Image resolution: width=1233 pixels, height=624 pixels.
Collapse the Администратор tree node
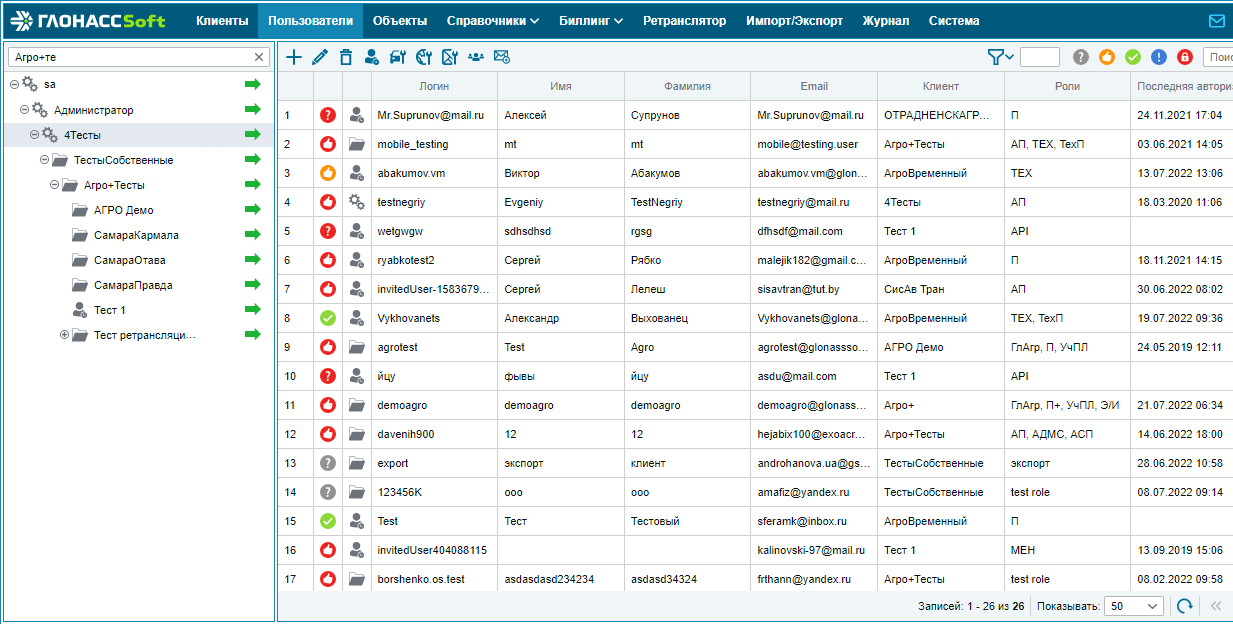pyautogui.click(x=24, y=109)
